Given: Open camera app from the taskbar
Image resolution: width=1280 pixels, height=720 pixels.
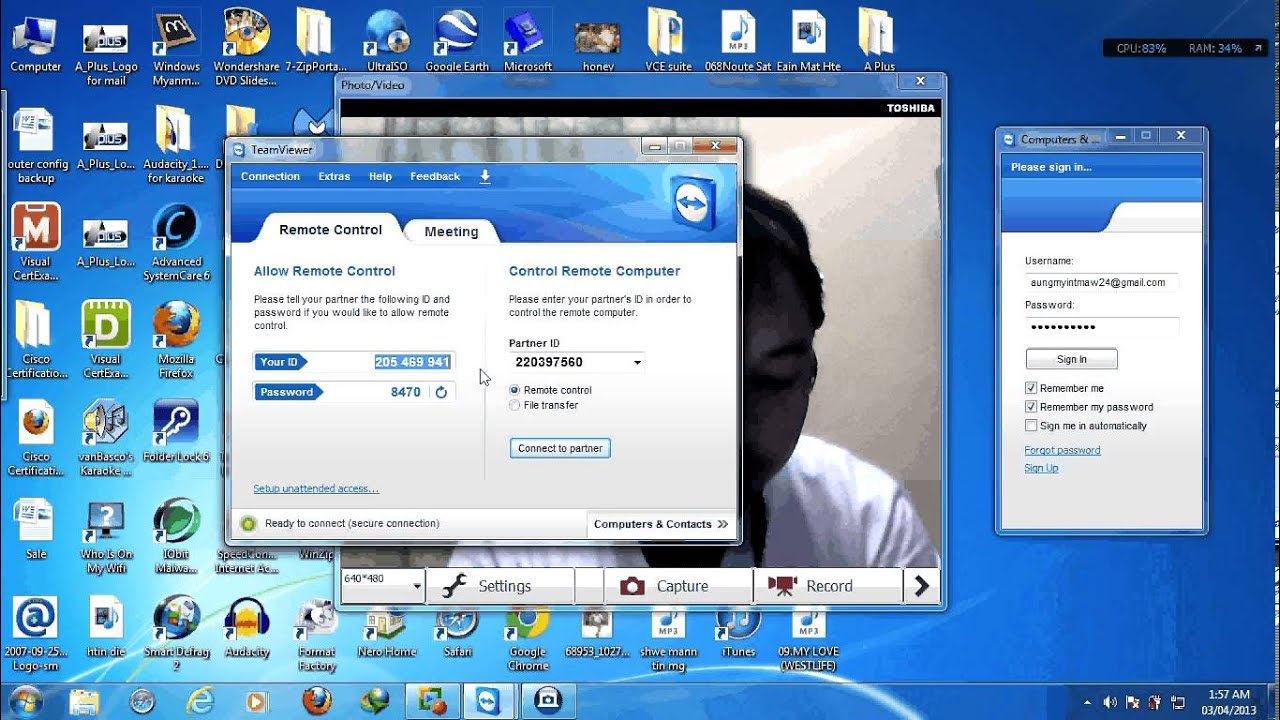Looking at the screenshot, I should pos(547,700).
